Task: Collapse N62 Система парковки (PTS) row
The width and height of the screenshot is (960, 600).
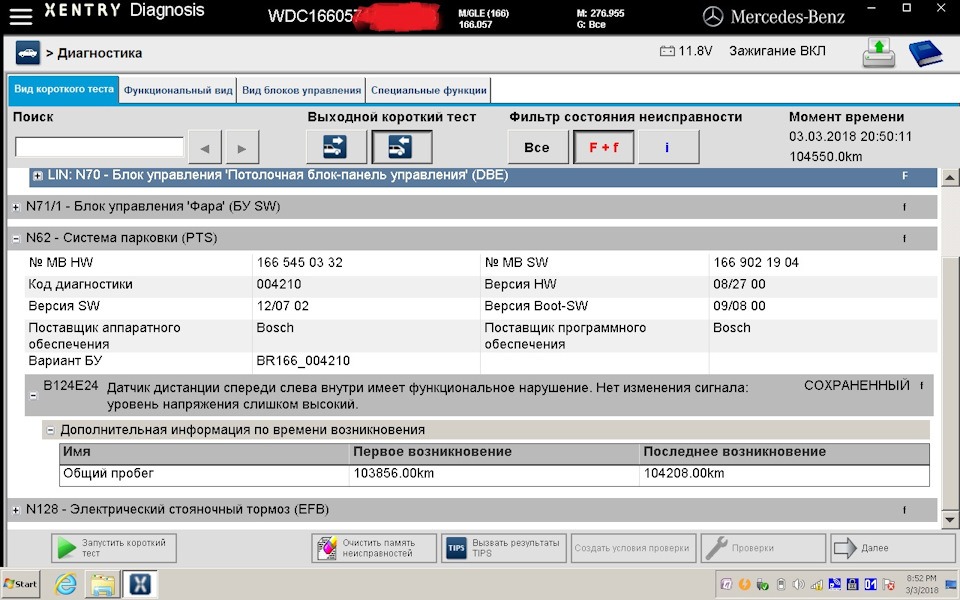Action: pos(16,239)
